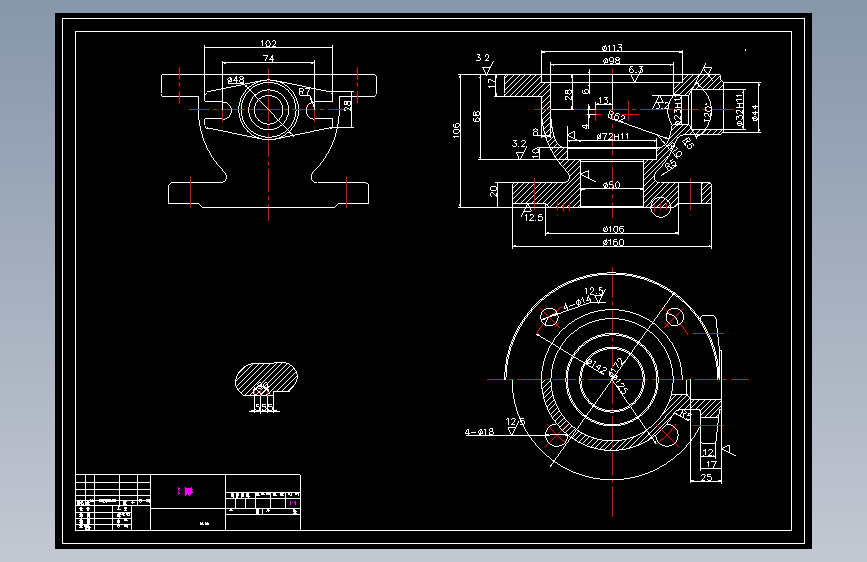
Task: Select the 4-ø18 hole callout
Action: [x=479, y=432]
